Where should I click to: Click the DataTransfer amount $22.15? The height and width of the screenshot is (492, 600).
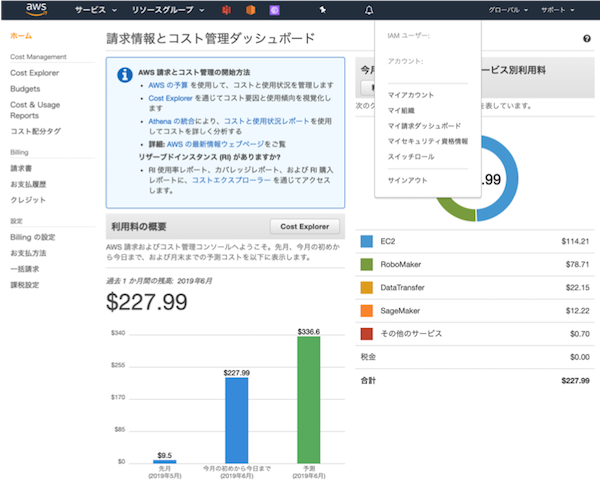577,287
